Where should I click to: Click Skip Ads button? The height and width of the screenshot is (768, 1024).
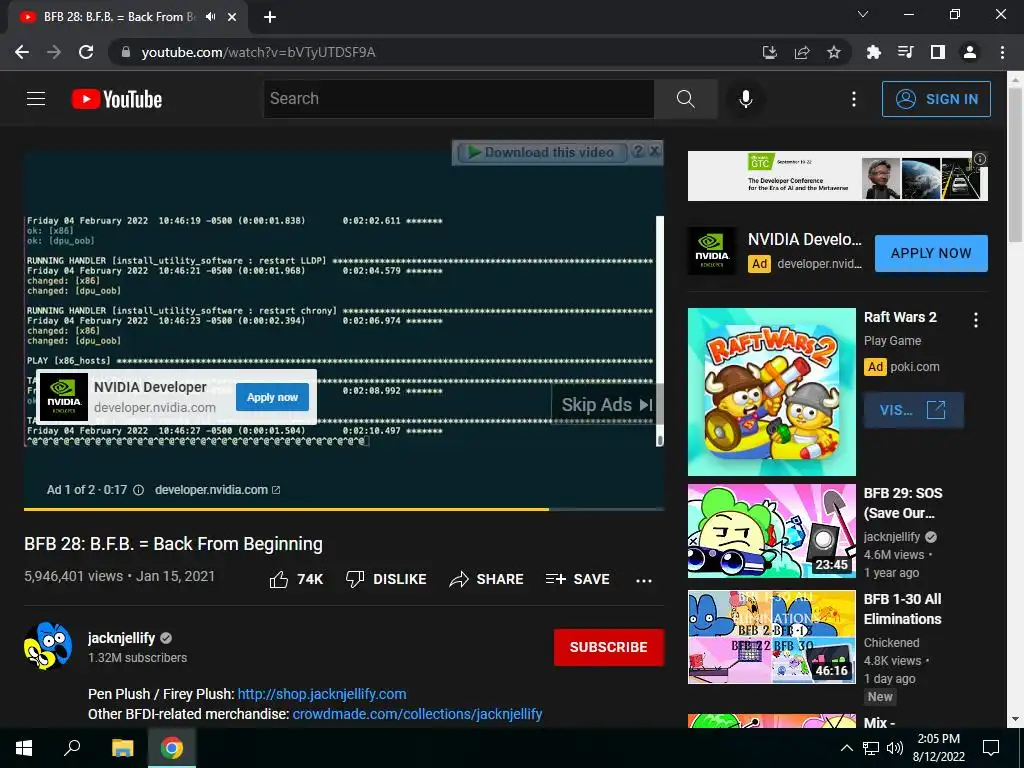(607, 405)
